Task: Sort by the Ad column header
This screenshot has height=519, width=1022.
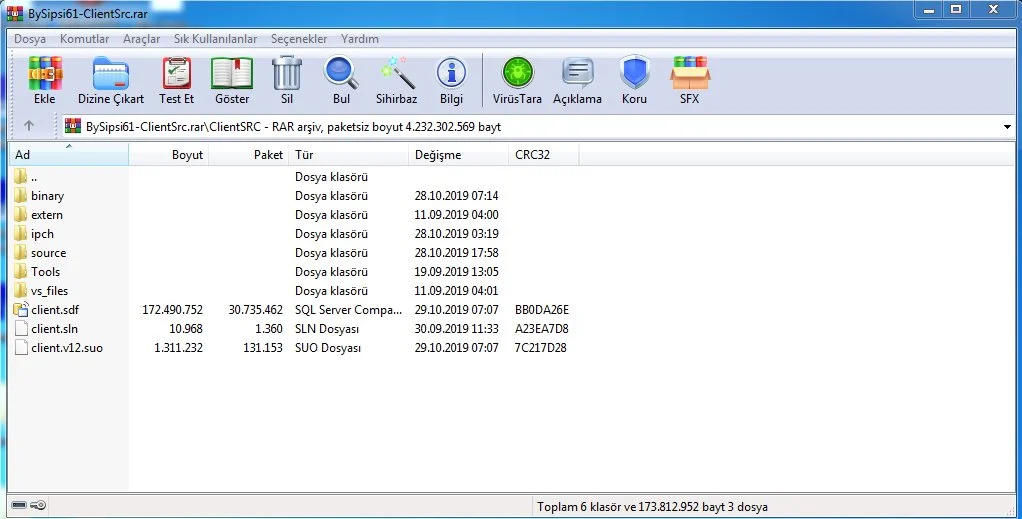Action: (x=68, y=155)
